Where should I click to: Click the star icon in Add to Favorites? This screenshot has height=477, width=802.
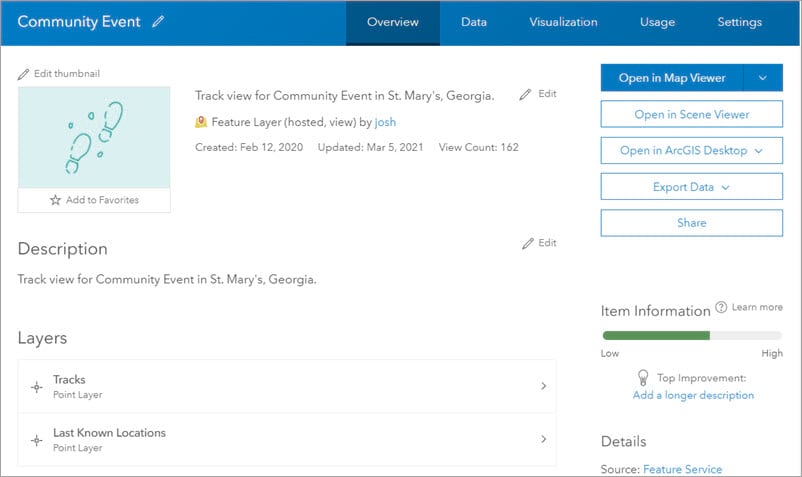tap(55, 200)
